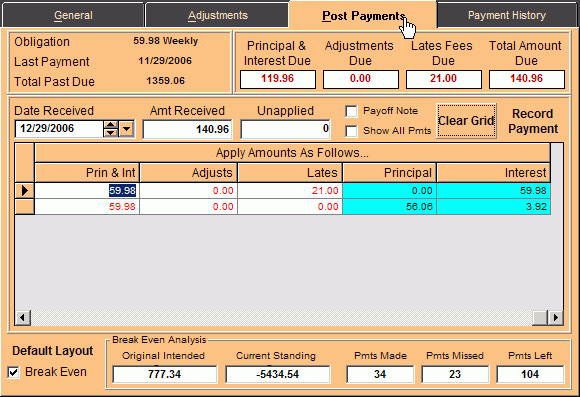Click the Default Layout button
Viewport: 580px width, 397px height.
click(x=53, y=351)
